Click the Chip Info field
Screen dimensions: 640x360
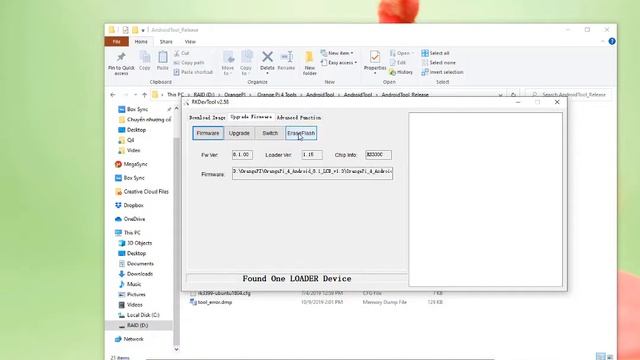pyautogui.click(x=378, y=155)
